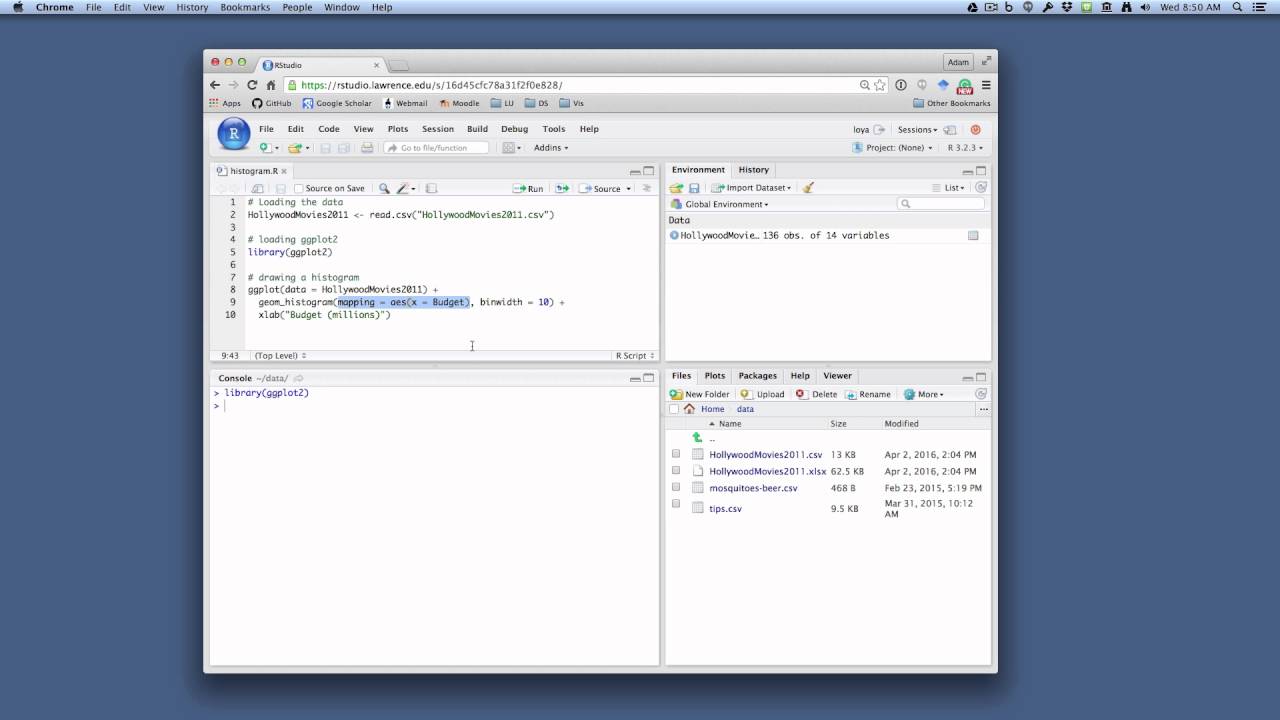
Task: Open mosquitoes-beer.csv from the file list
Action: pyautogui.click(x=753, y=488)
